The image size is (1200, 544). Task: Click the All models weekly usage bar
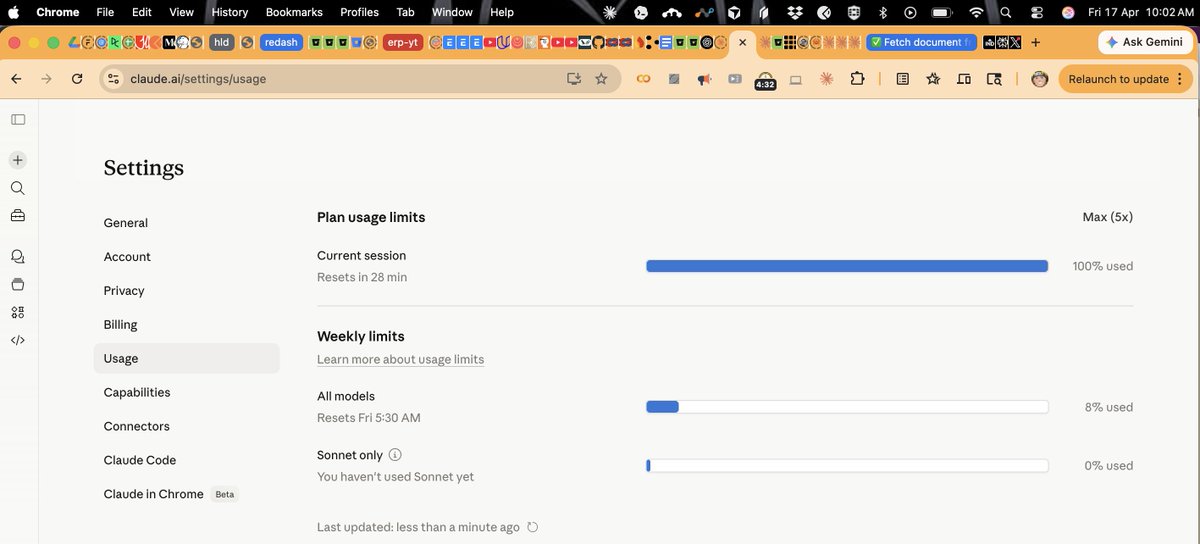coord(847,407)
